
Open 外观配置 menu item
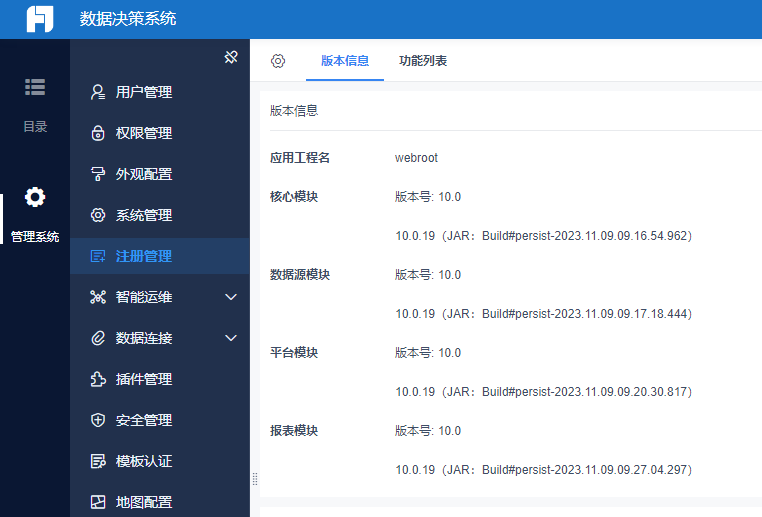(160, 174)
